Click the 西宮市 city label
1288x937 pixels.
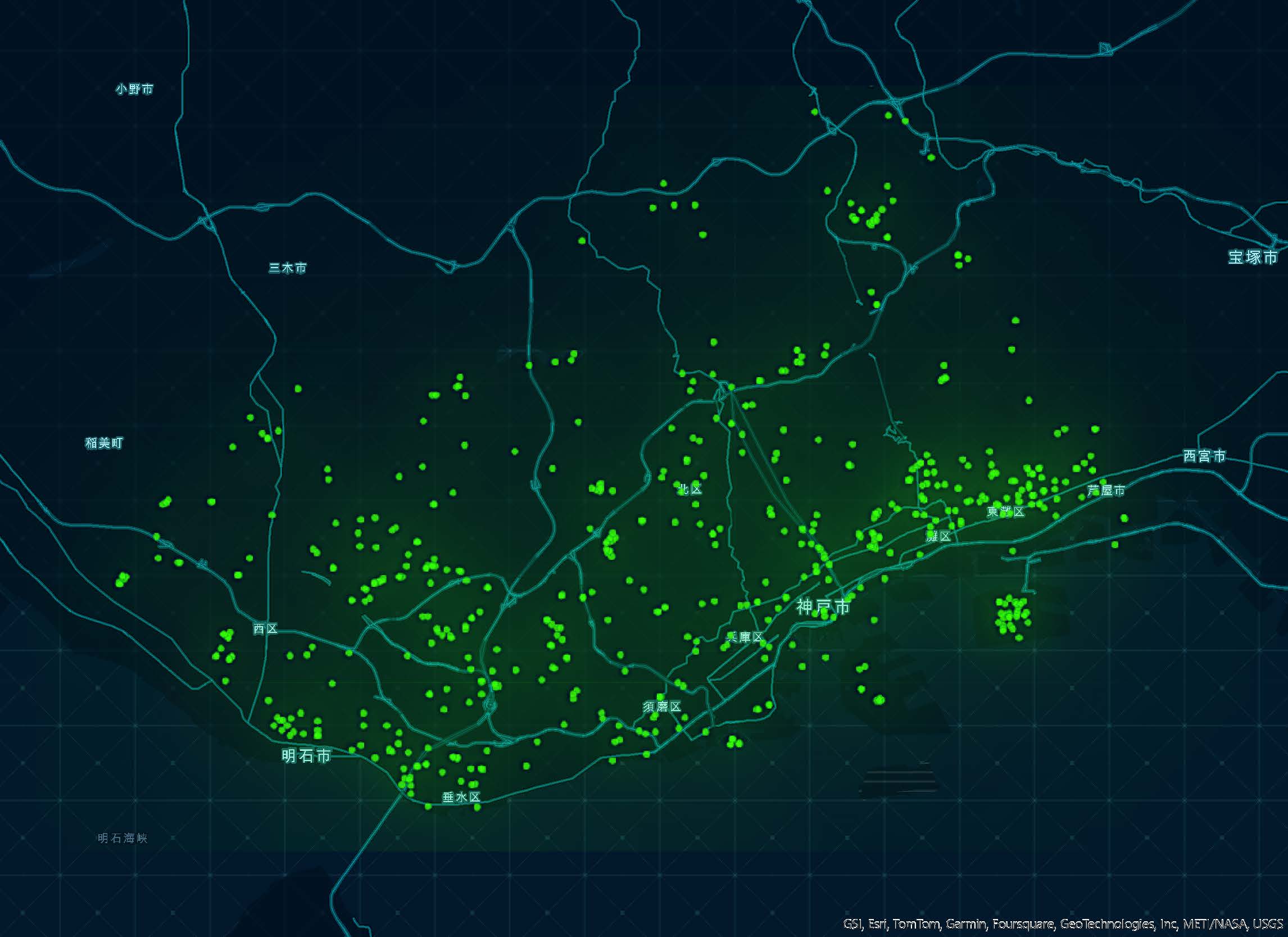pyautogui.click(x=1204, y=456)
